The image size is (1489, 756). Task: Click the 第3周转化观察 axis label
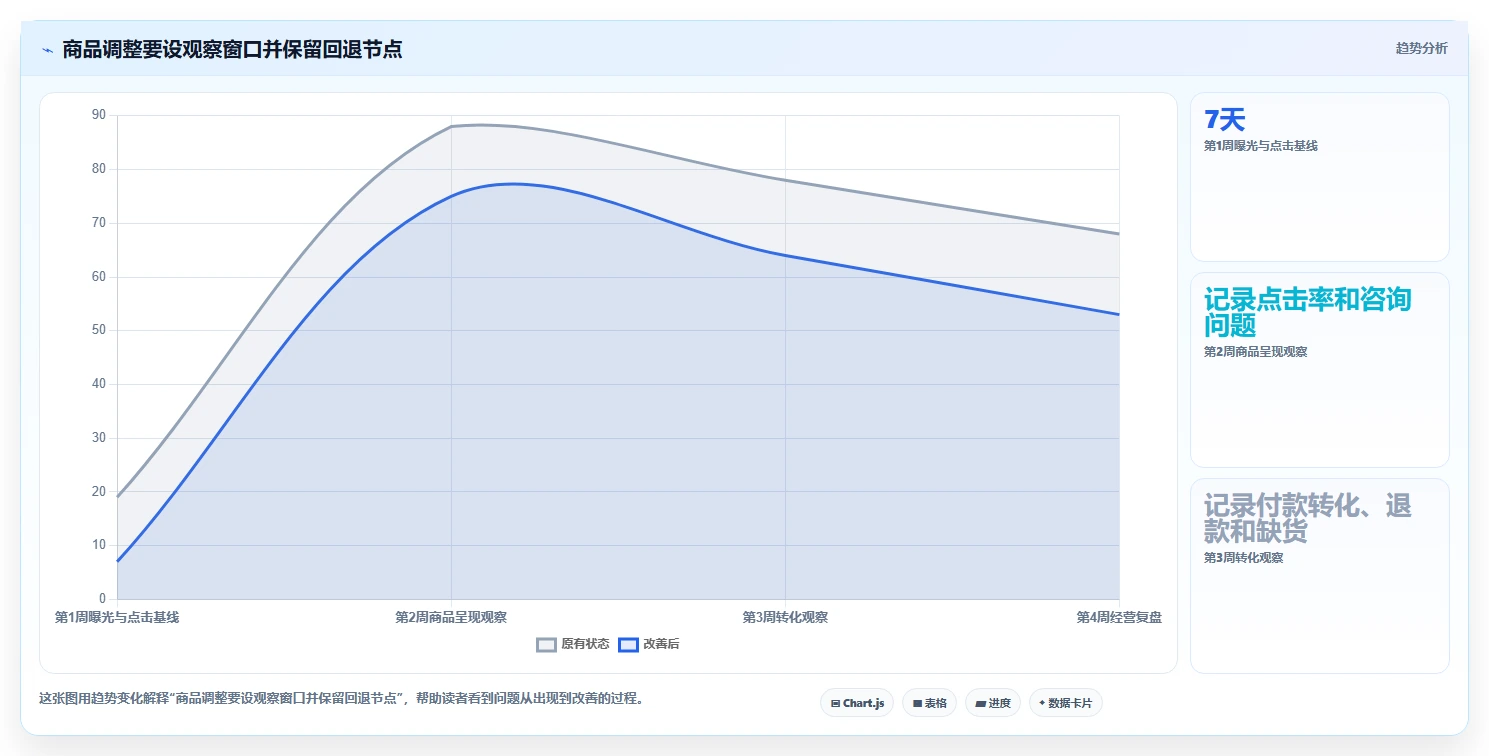[x=785, y=617]
